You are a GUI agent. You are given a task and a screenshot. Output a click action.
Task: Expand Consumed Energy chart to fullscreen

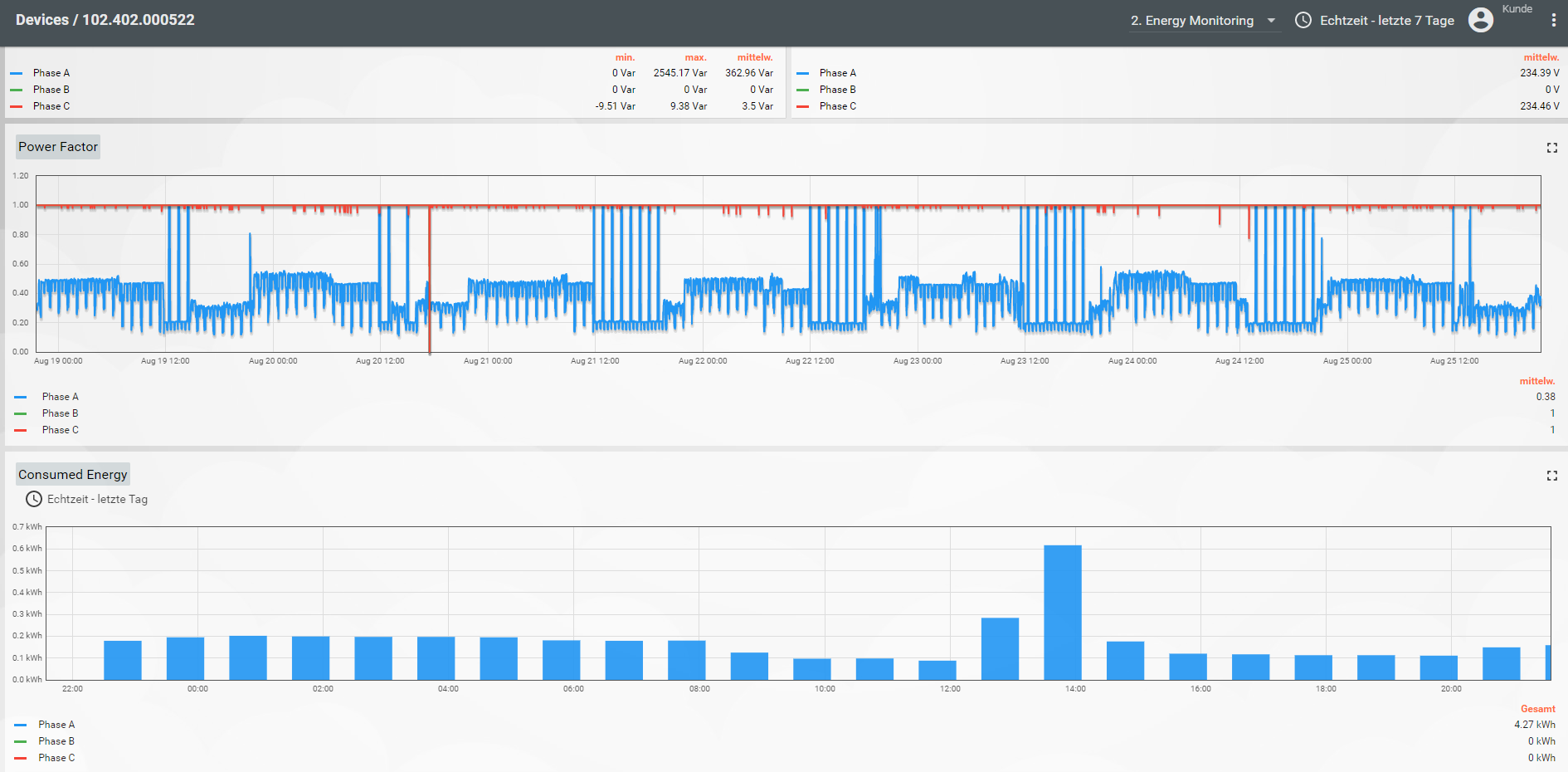[1552, 476]
